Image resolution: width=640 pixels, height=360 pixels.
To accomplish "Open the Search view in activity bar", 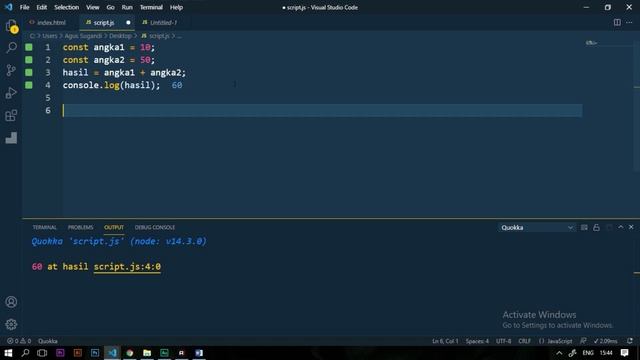I will coord(11,47).
